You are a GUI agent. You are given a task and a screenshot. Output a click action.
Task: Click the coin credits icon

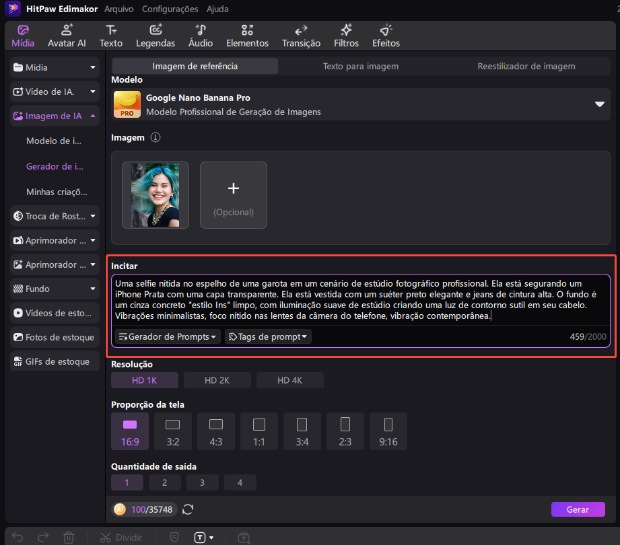coord(119,509)
